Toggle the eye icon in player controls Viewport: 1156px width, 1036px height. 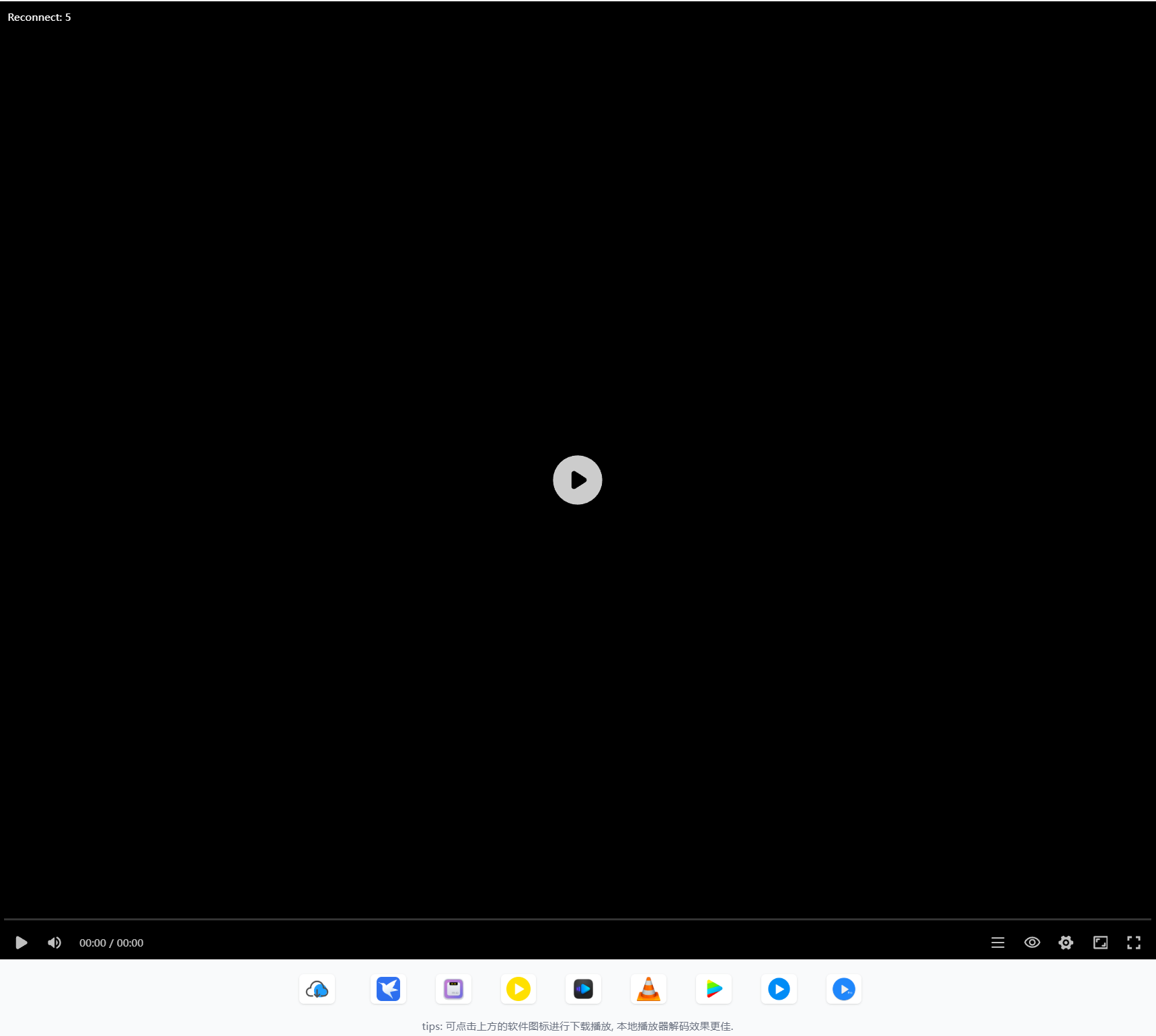click(1032, 943)
